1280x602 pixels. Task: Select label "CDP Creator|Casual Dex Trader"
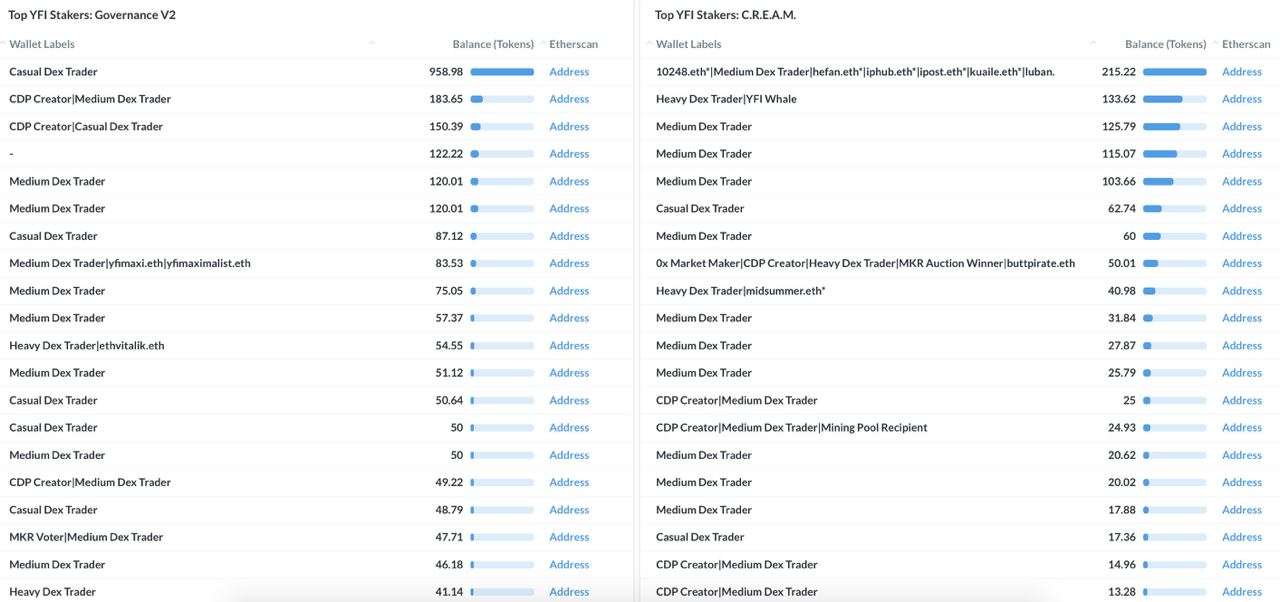[86, 126]
